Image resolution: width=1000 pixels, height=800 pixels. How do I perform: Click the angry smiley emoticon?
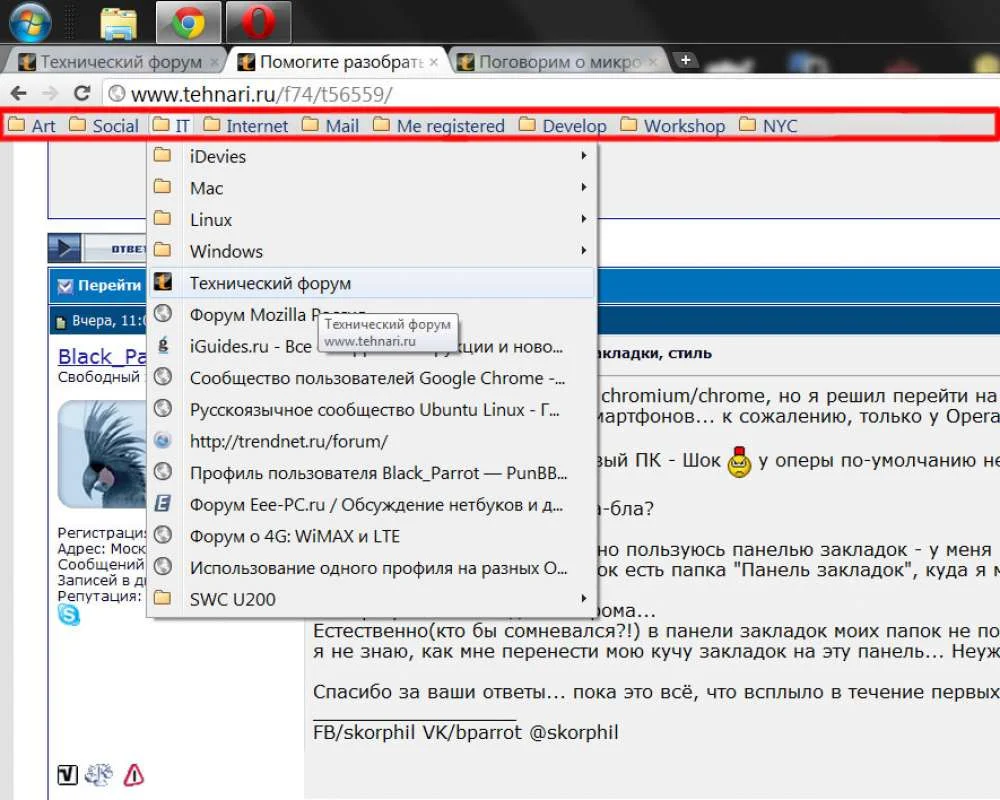[x=739, y=462]
